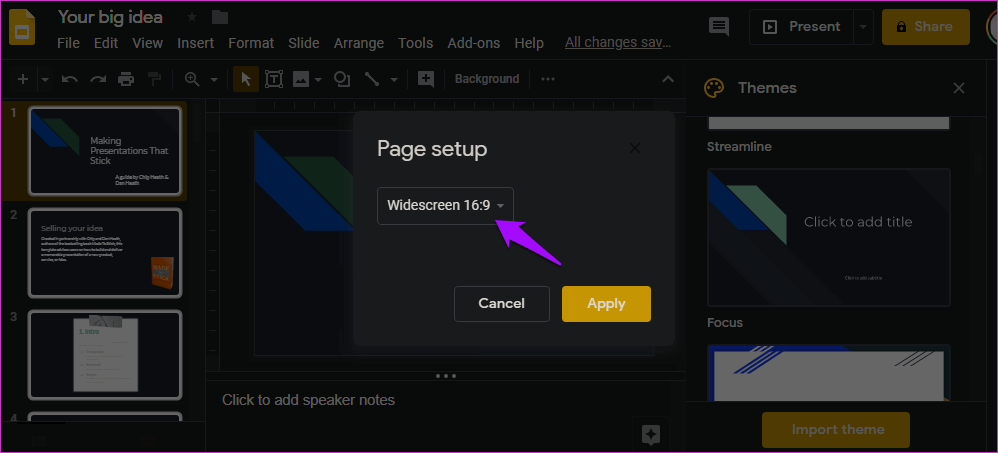Select the text box tool

click(274, 80)
